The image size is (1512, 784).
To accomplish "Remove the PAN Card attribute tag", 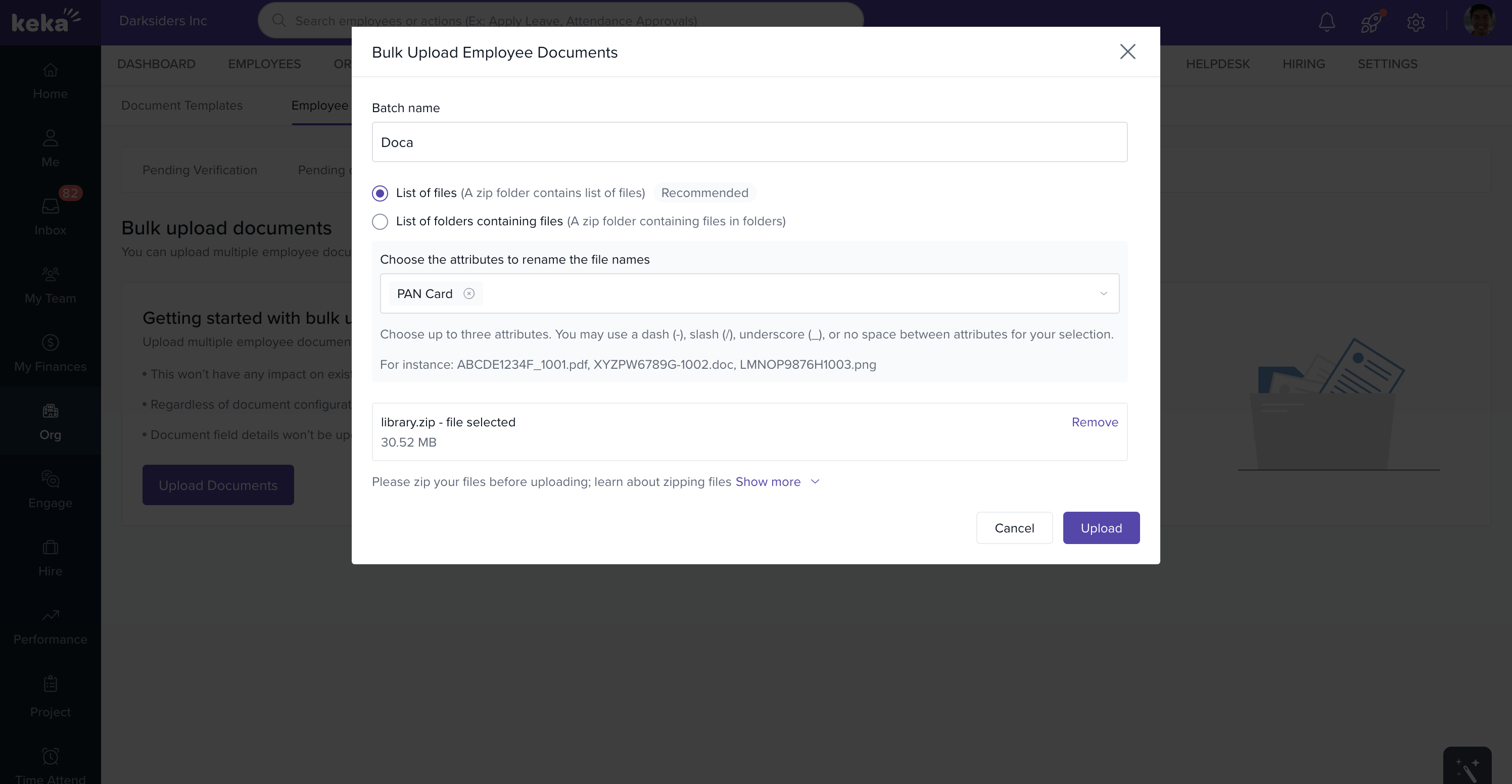I will (469, 293).
